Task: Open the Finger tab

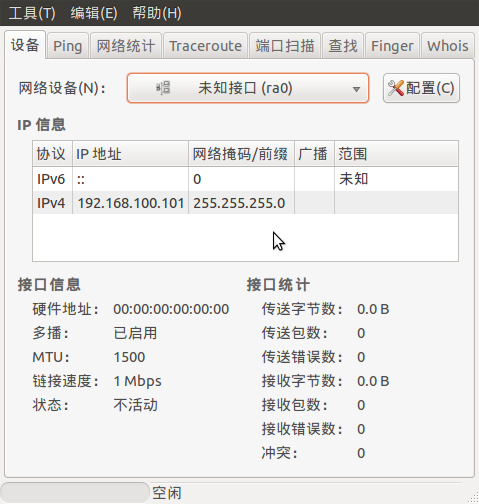Action: click(x=392, y=46)
